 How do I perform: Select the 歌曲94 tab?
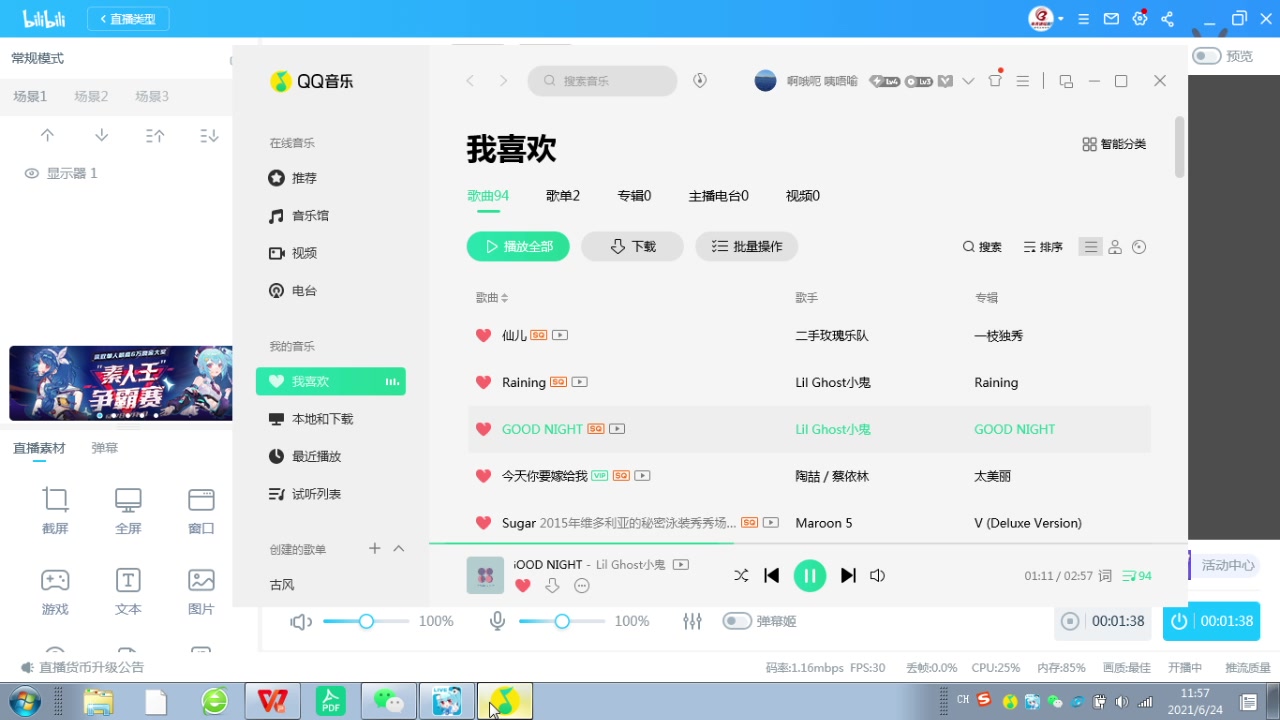[488, 196]
